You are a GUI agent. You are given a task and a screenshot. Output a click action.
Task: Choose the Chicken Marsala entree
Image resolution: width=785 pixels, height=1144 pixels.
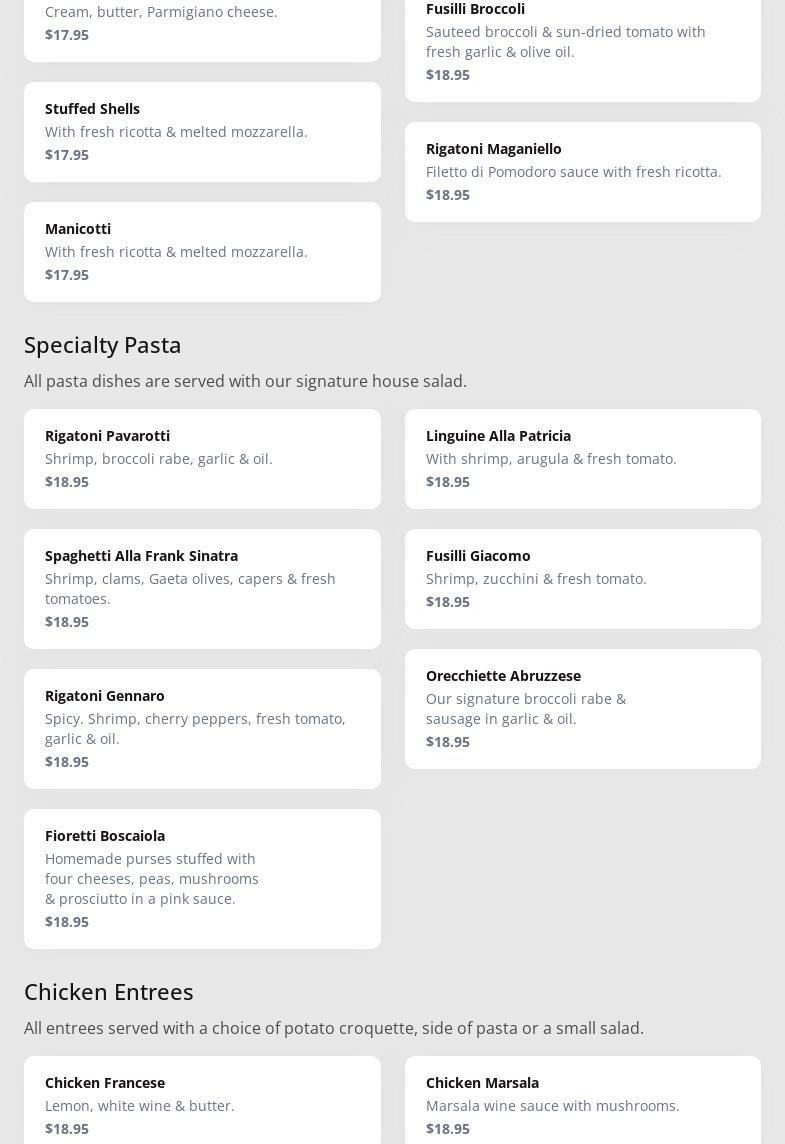click(x=583, y=1100)
